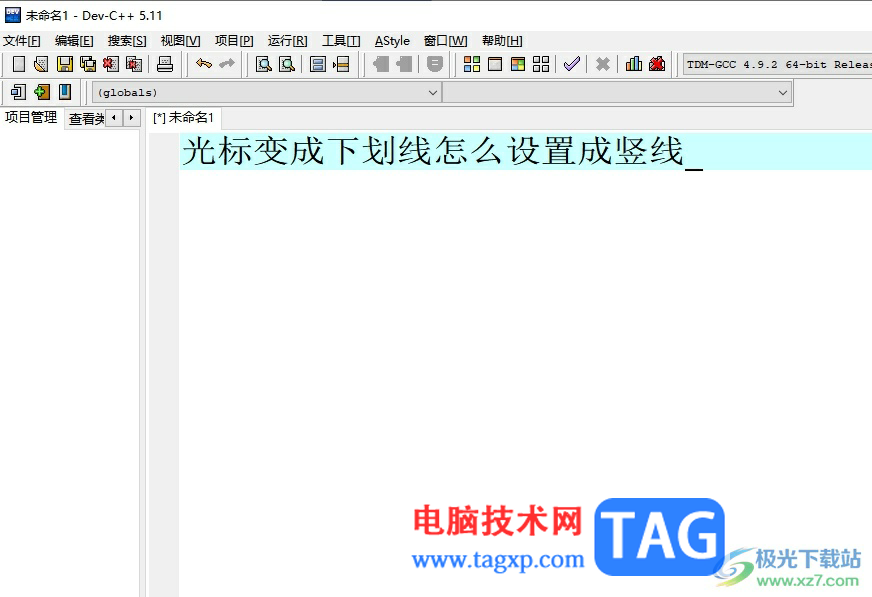This screenshot has width=872, height=597.
Task: Open Replace with second magnifier icon
Action: tap(287, 64)
